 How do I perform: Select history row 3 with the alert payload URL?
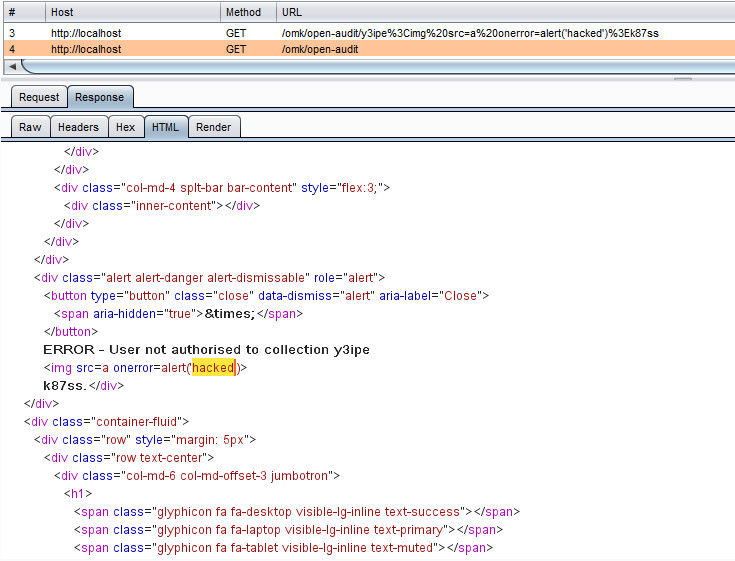coord(369,33)
